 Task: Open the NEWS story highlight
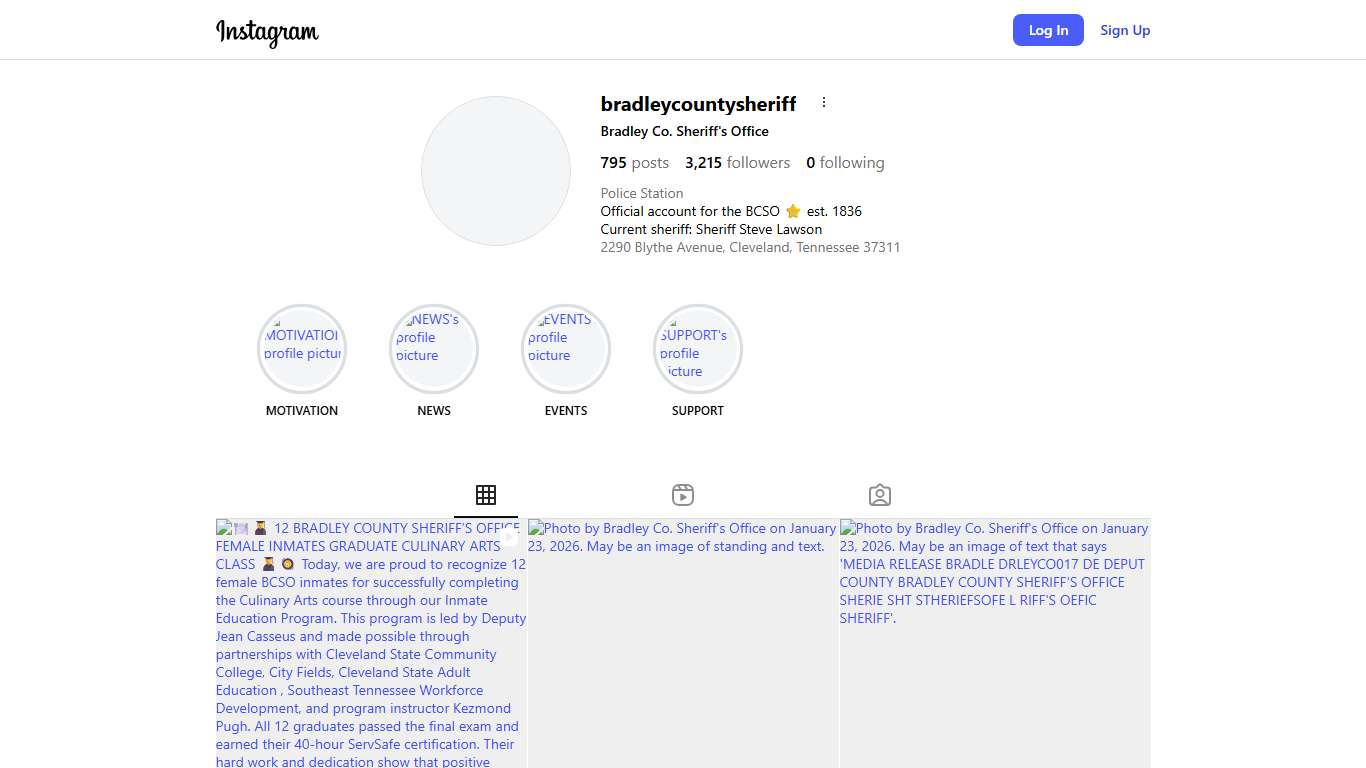tap(434, 349)
